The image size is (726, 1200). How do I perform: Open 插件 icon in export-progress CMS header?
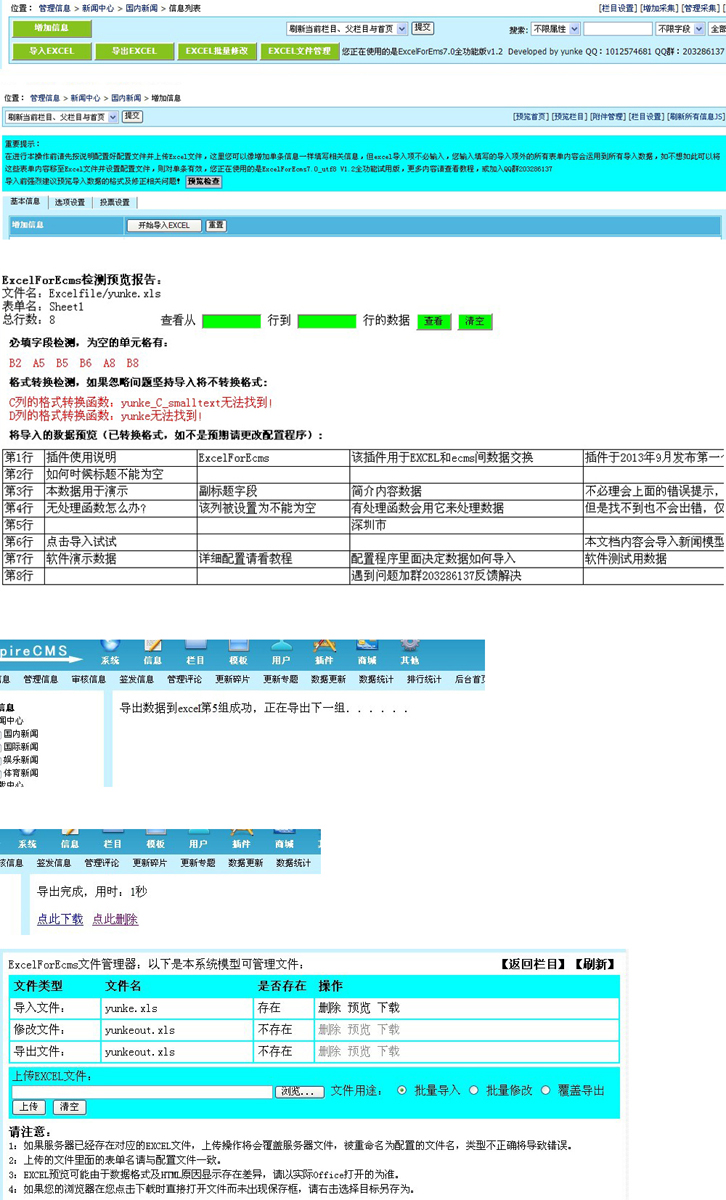click(x=324, y=652)
